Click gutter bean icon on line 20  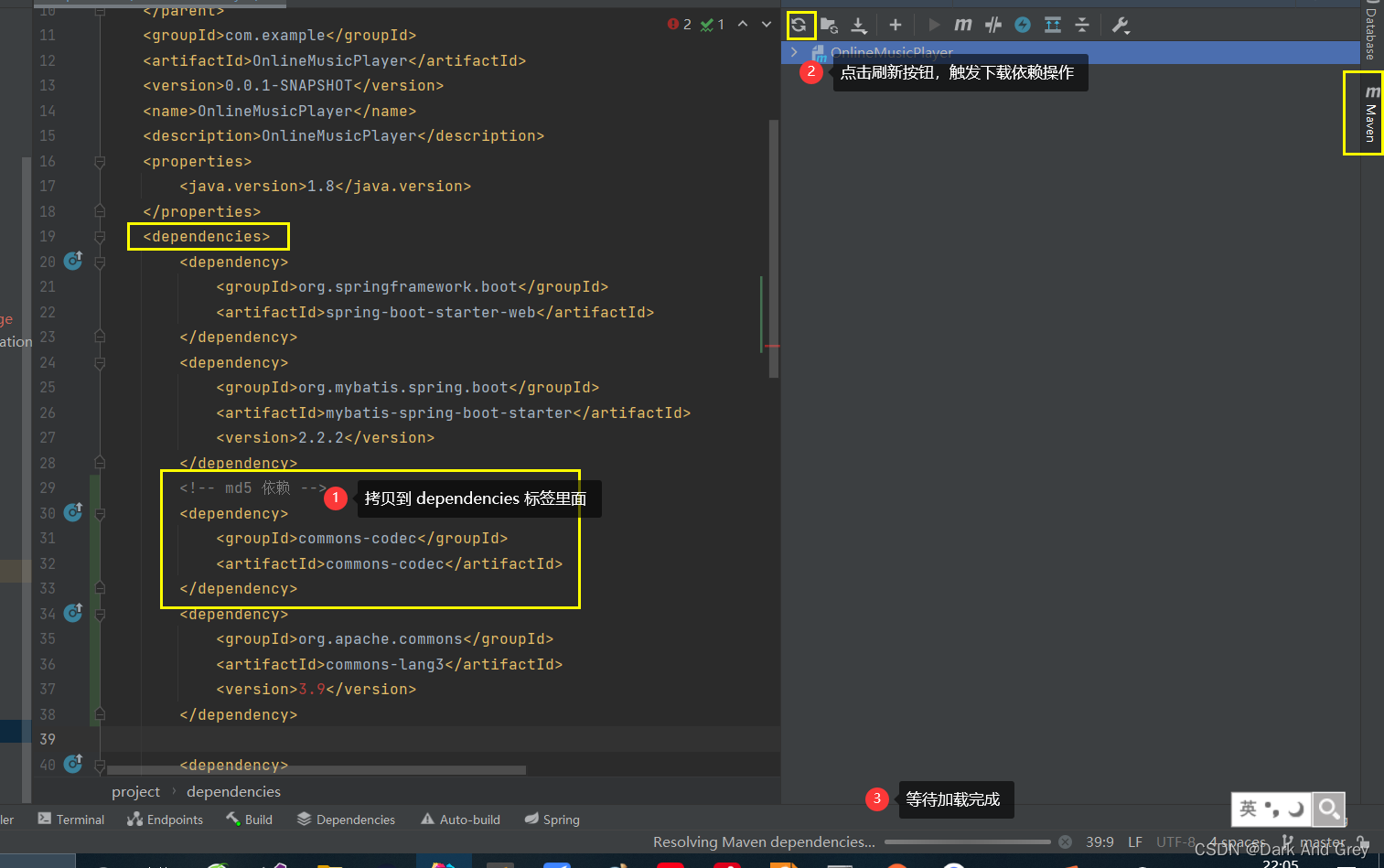(x=73, y=261)
